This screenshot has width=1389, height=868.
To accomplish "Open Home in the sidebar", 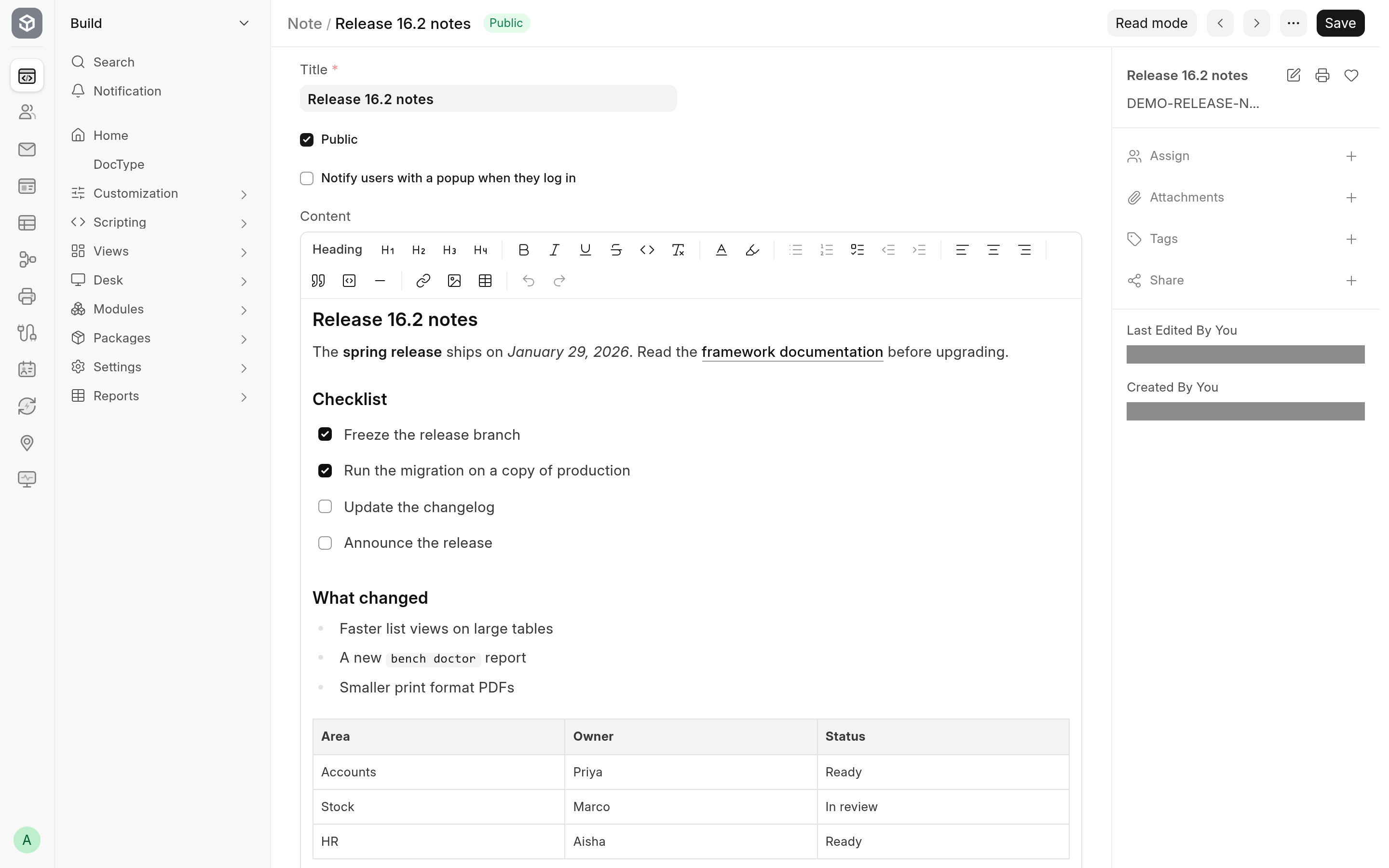I will (x=160, y=136).
